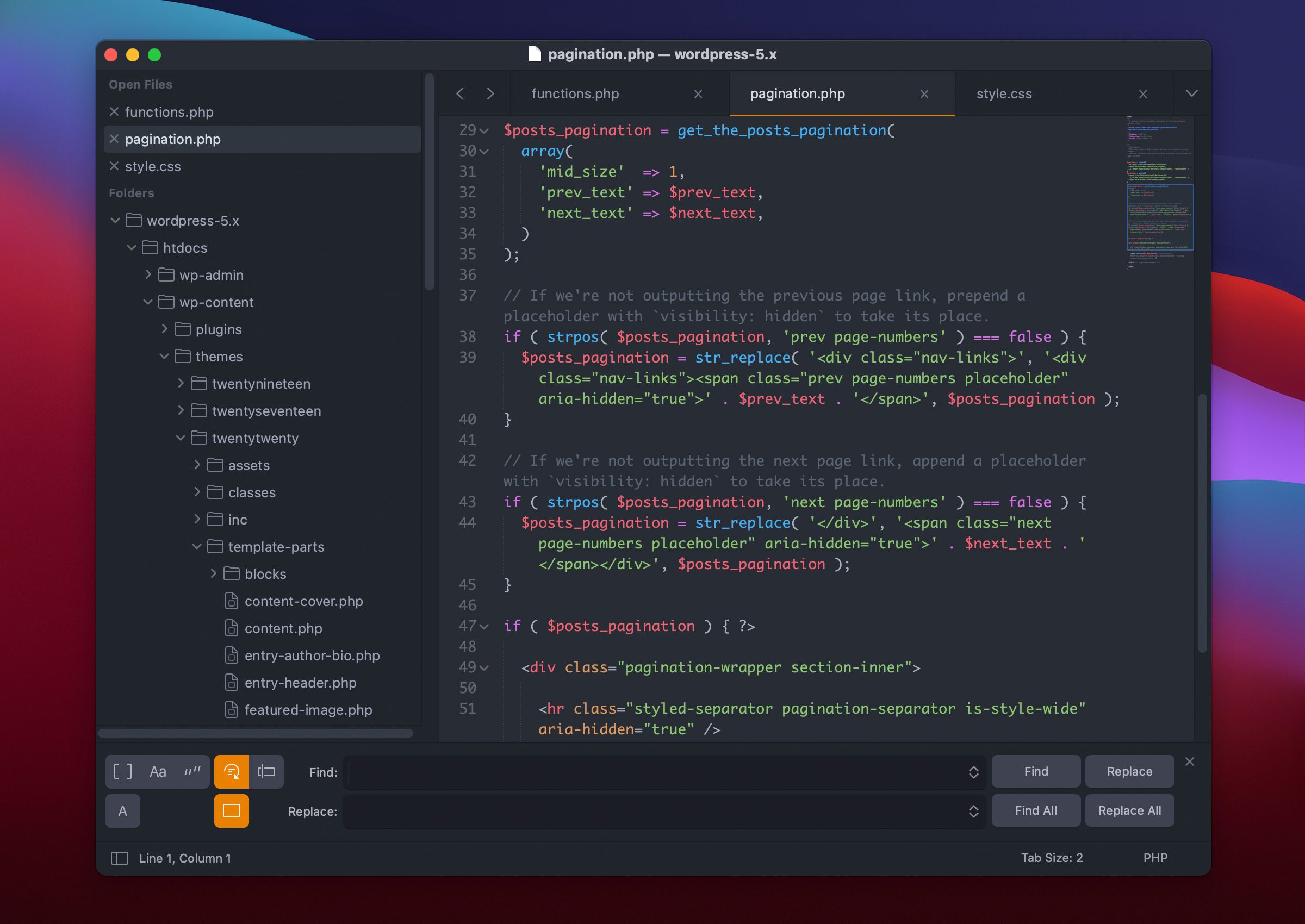Image resolution: width=1305 pixels, height=924 pixels.
Task: Open content-cover.php from the sidebar
Action: (303, 601)
